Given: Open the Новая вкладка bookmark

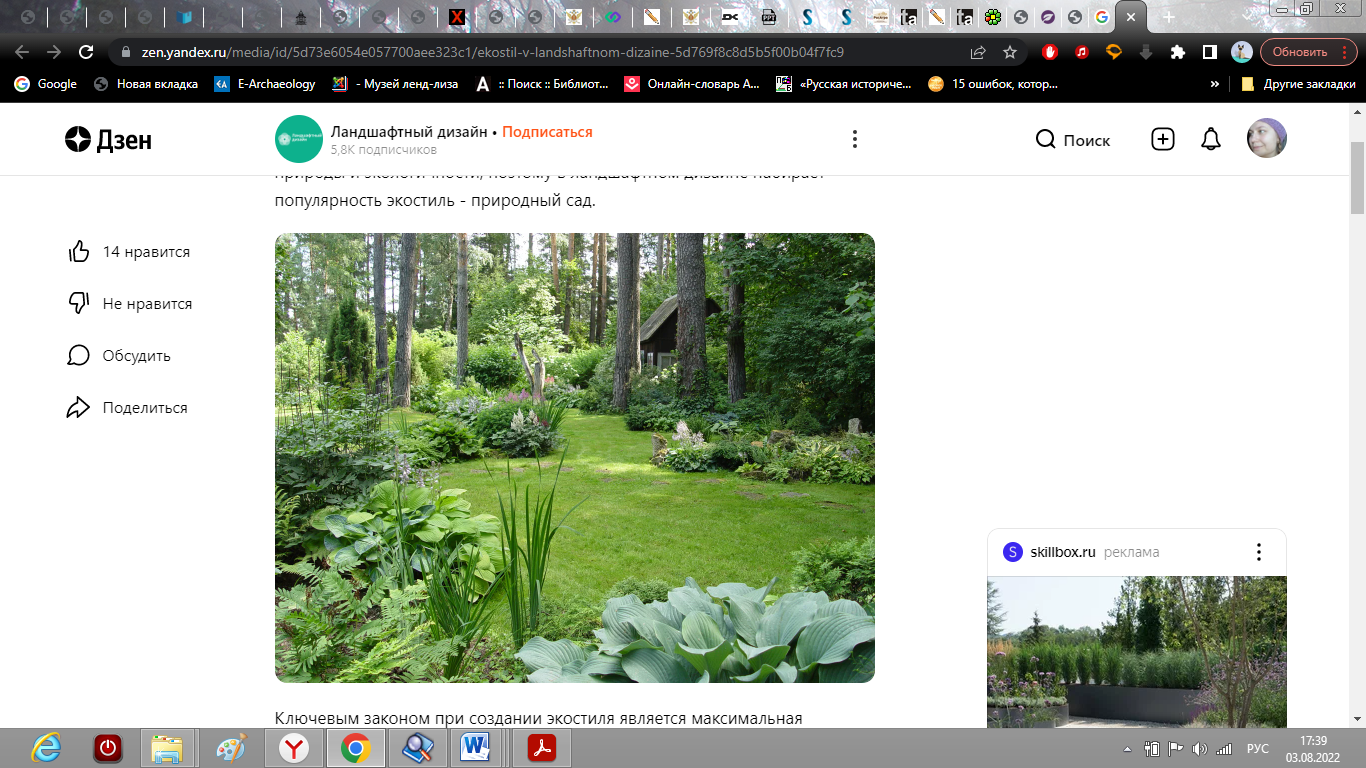Looking at the screenshot, I should 146,84.
